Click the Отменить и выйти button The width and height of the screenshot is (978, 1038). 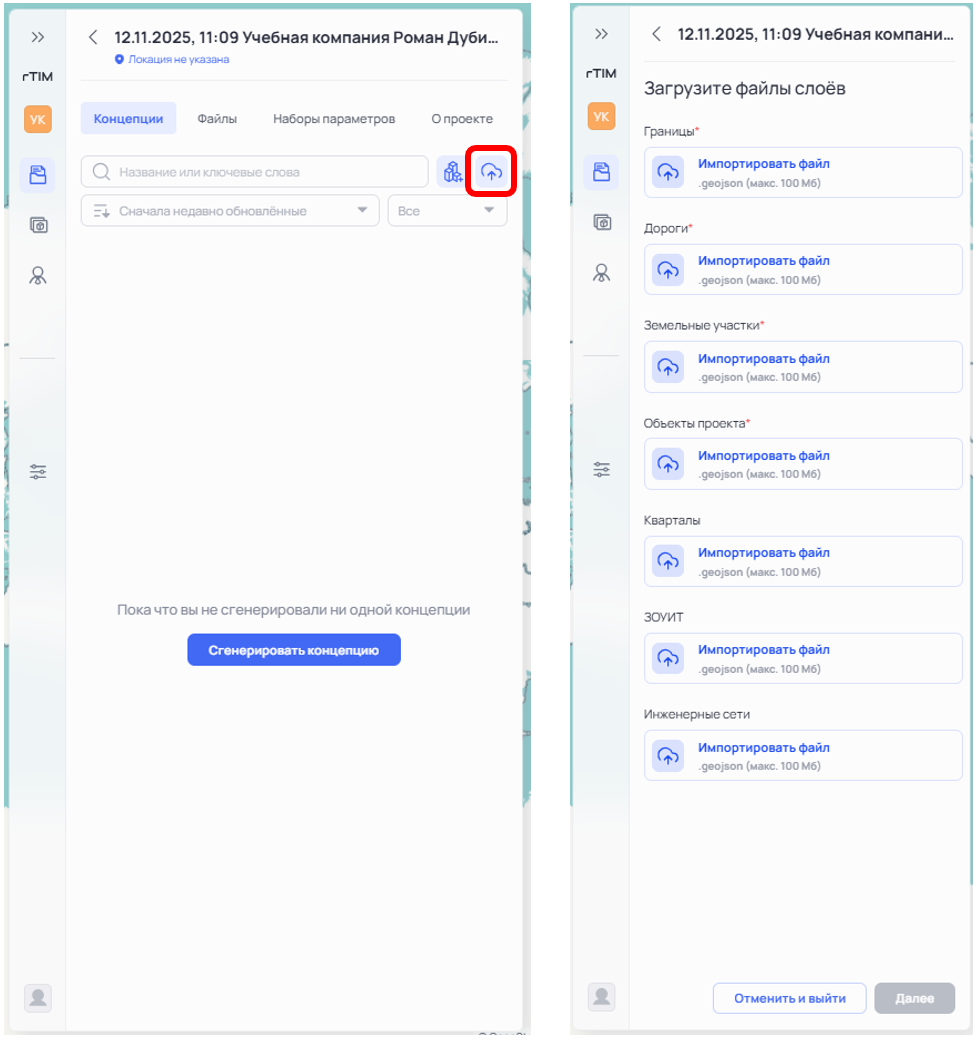789,998
